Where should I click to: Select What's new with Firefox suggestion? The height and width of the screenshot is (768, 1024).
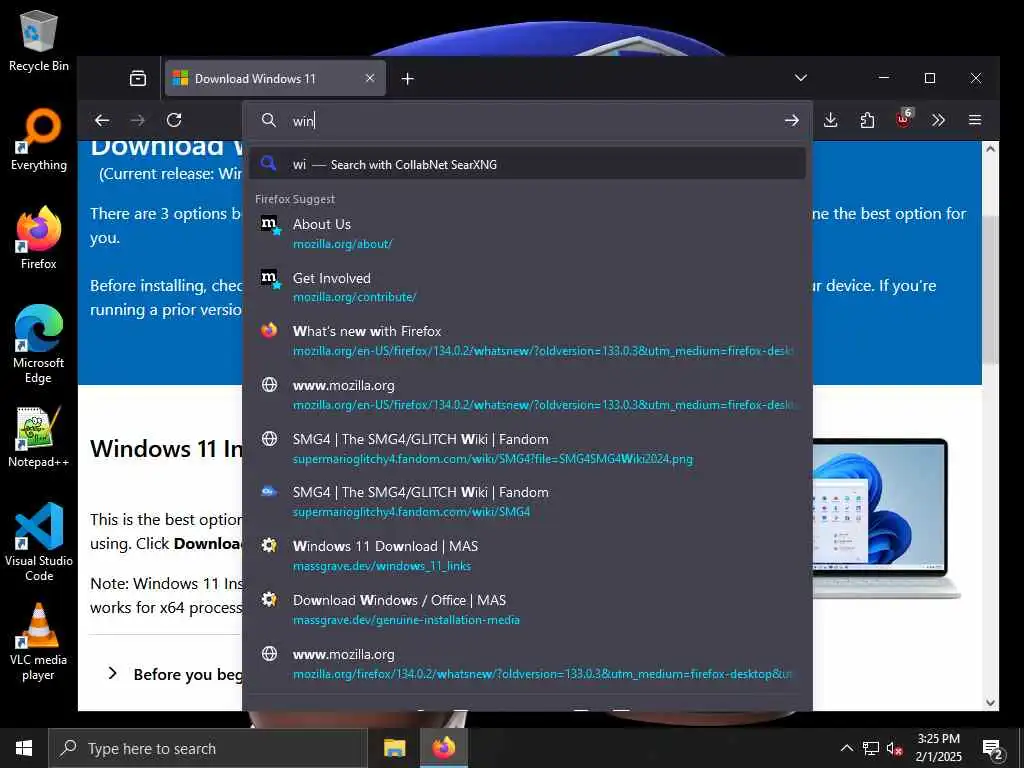pos(527,341)
